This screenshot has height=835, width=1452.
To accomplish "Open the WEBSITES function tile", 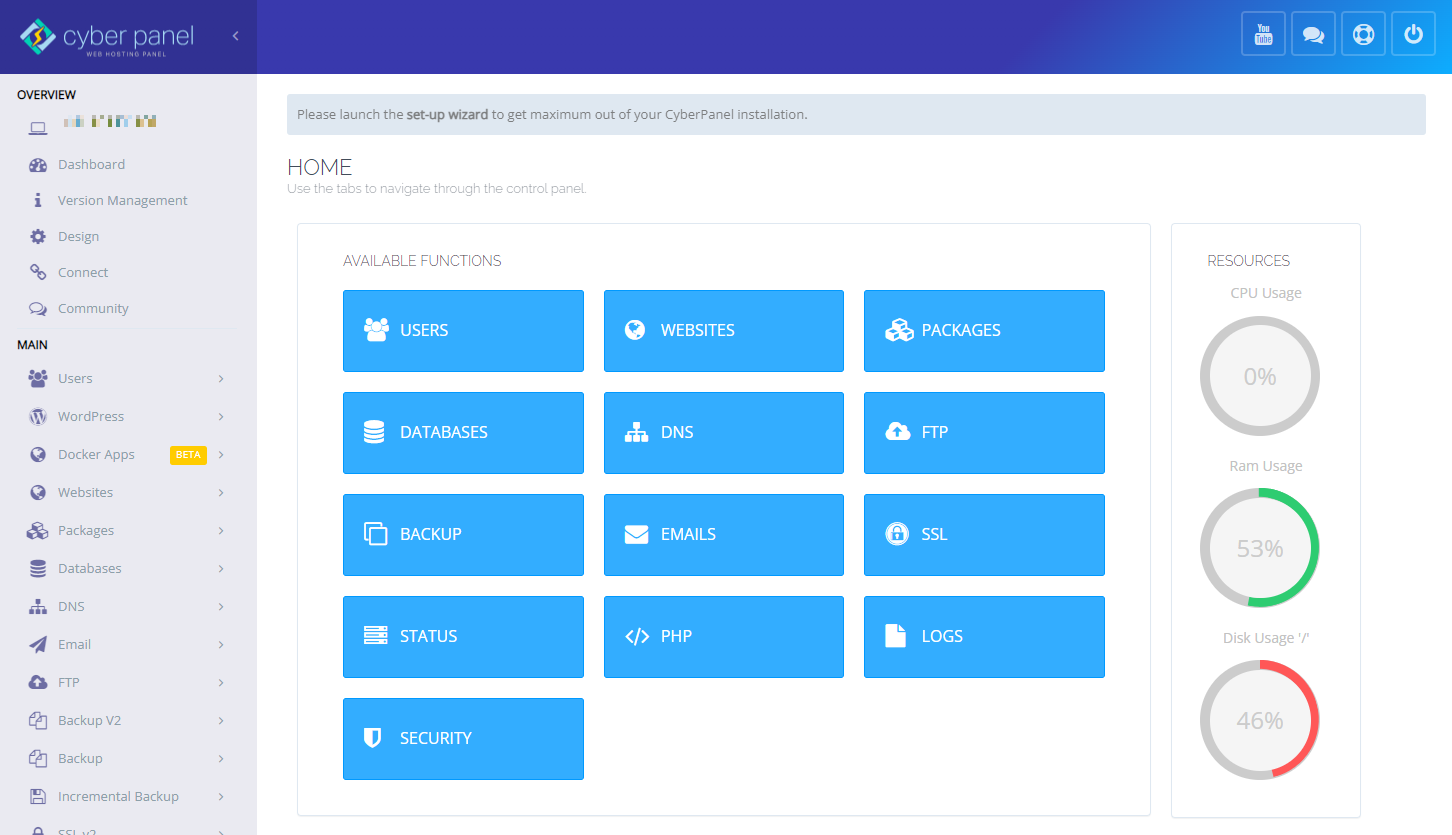I will (724, 331).
